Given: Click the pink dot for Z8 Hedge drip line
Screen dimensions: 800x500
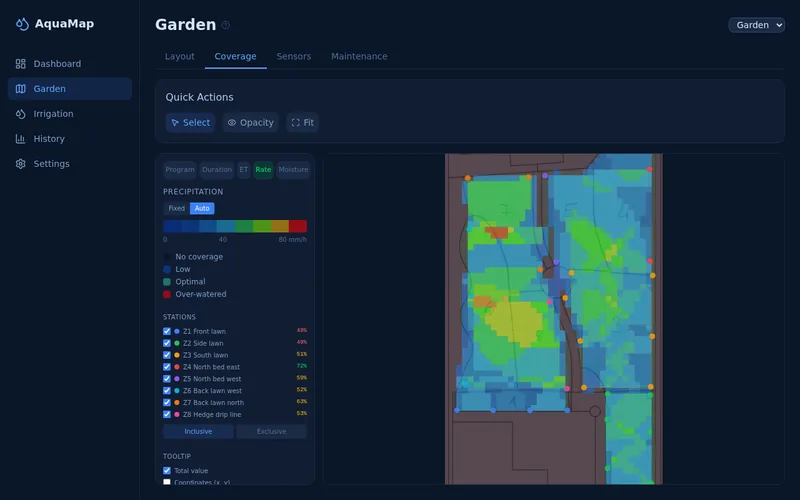Looking at the screenshot, I should (x=177, y=414).
